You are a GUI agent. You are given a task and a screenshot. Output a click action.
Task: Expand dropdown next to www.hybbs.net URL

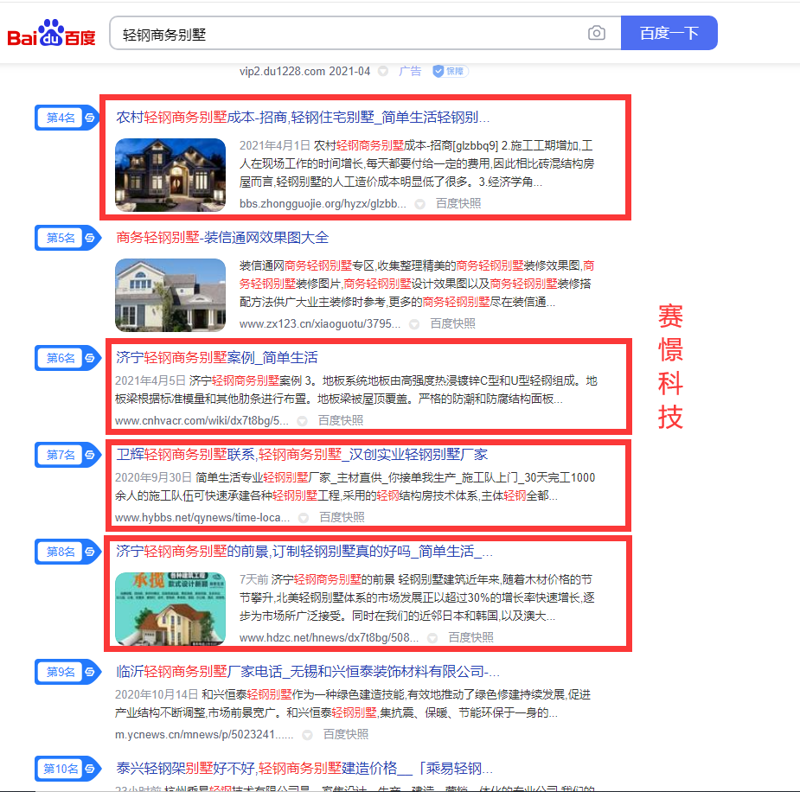pyautogui.click(x=304, y=518)
